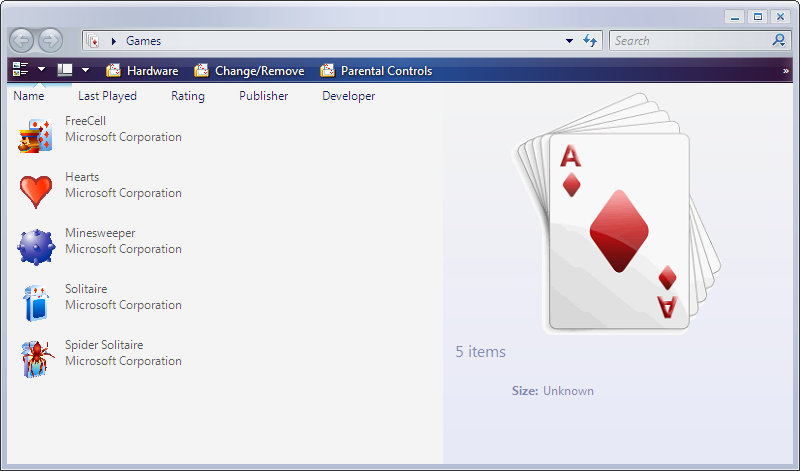Sort by the Rating column header

tap(188, 96)
